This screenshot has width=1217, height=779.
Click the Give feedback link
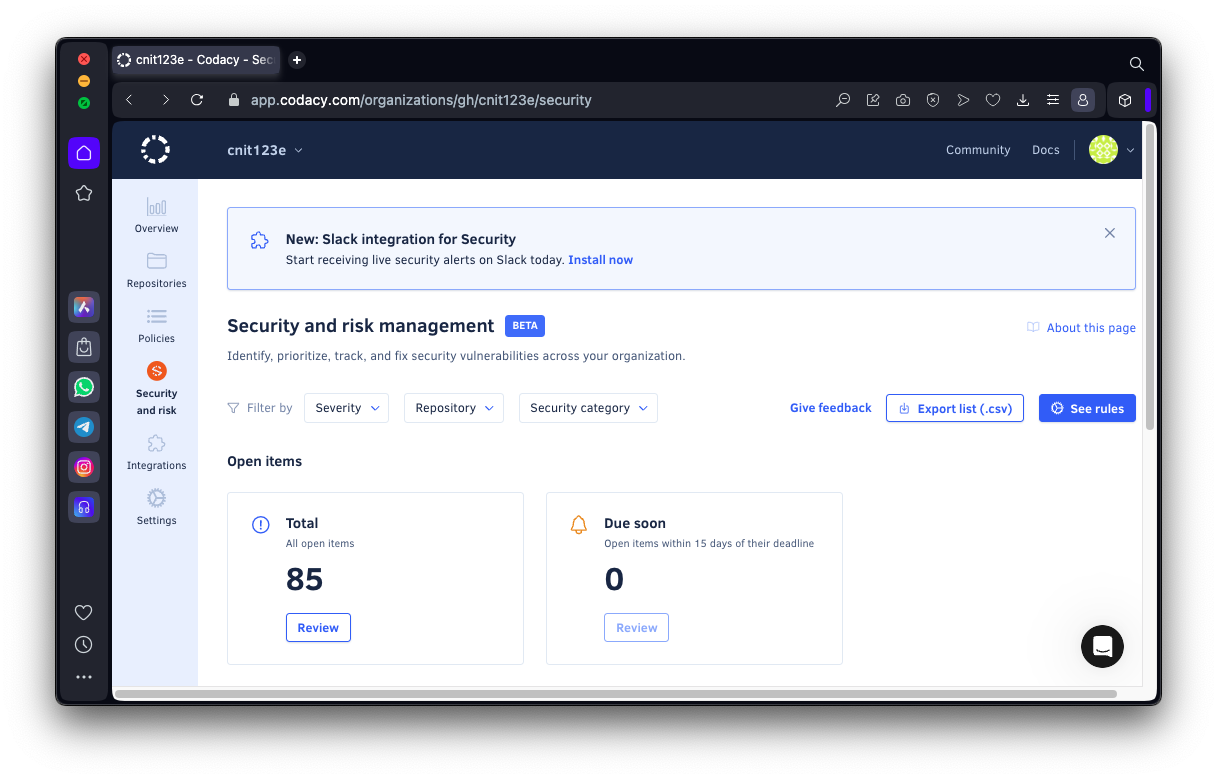[x=831, y=408]
